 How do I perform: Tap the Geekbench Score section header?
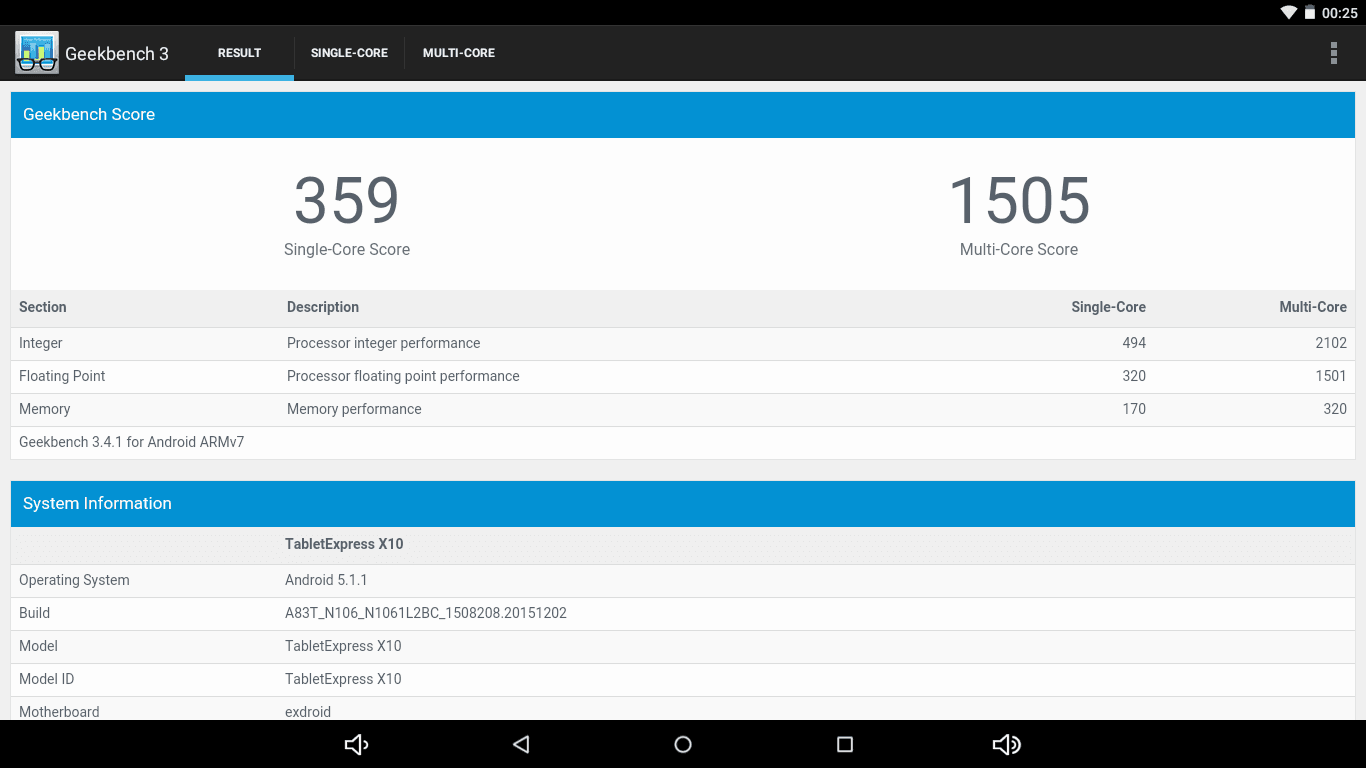682,115
